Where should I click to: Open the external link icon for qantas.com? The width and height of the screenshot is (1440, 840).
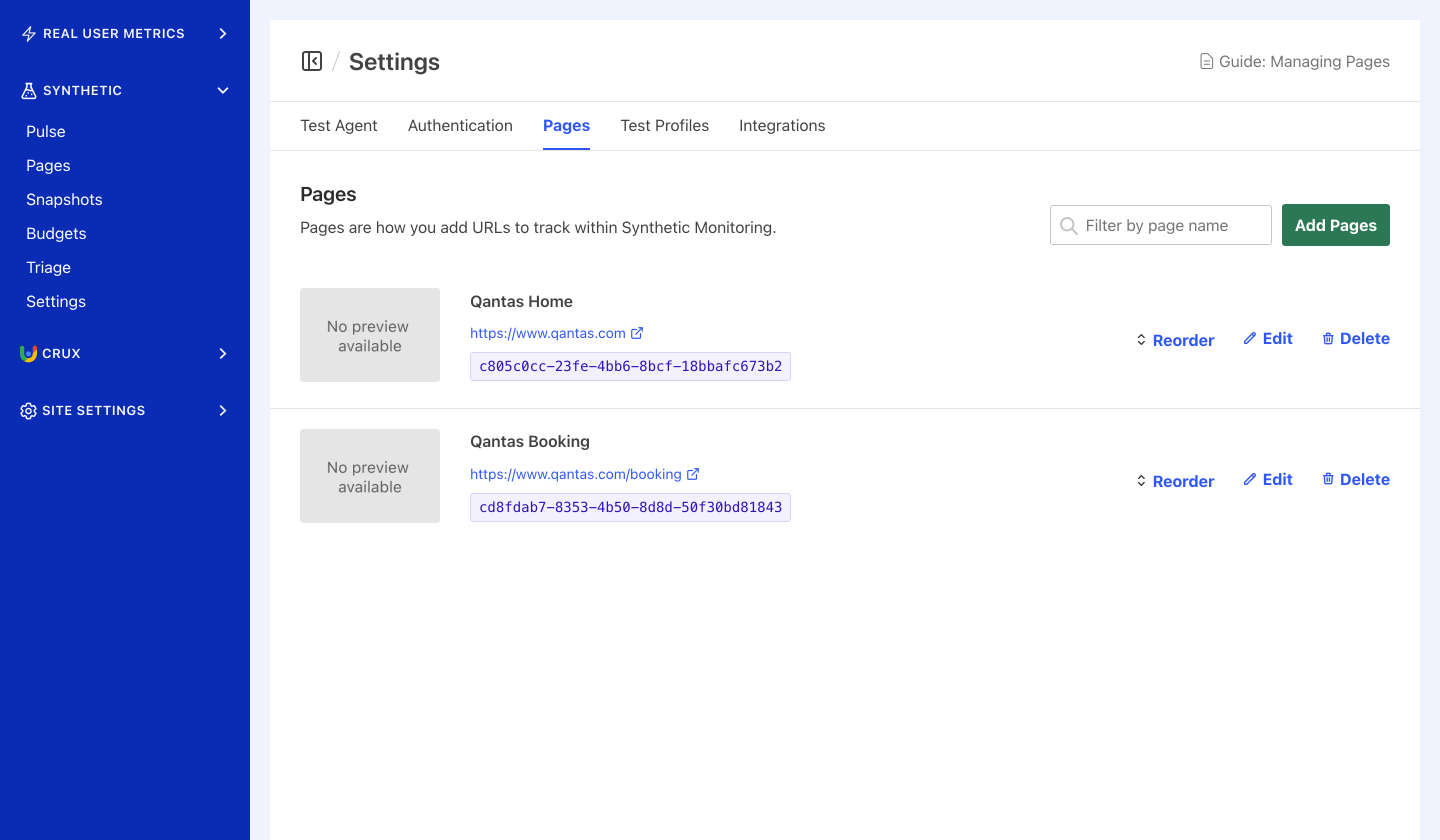tap(636, 333)
